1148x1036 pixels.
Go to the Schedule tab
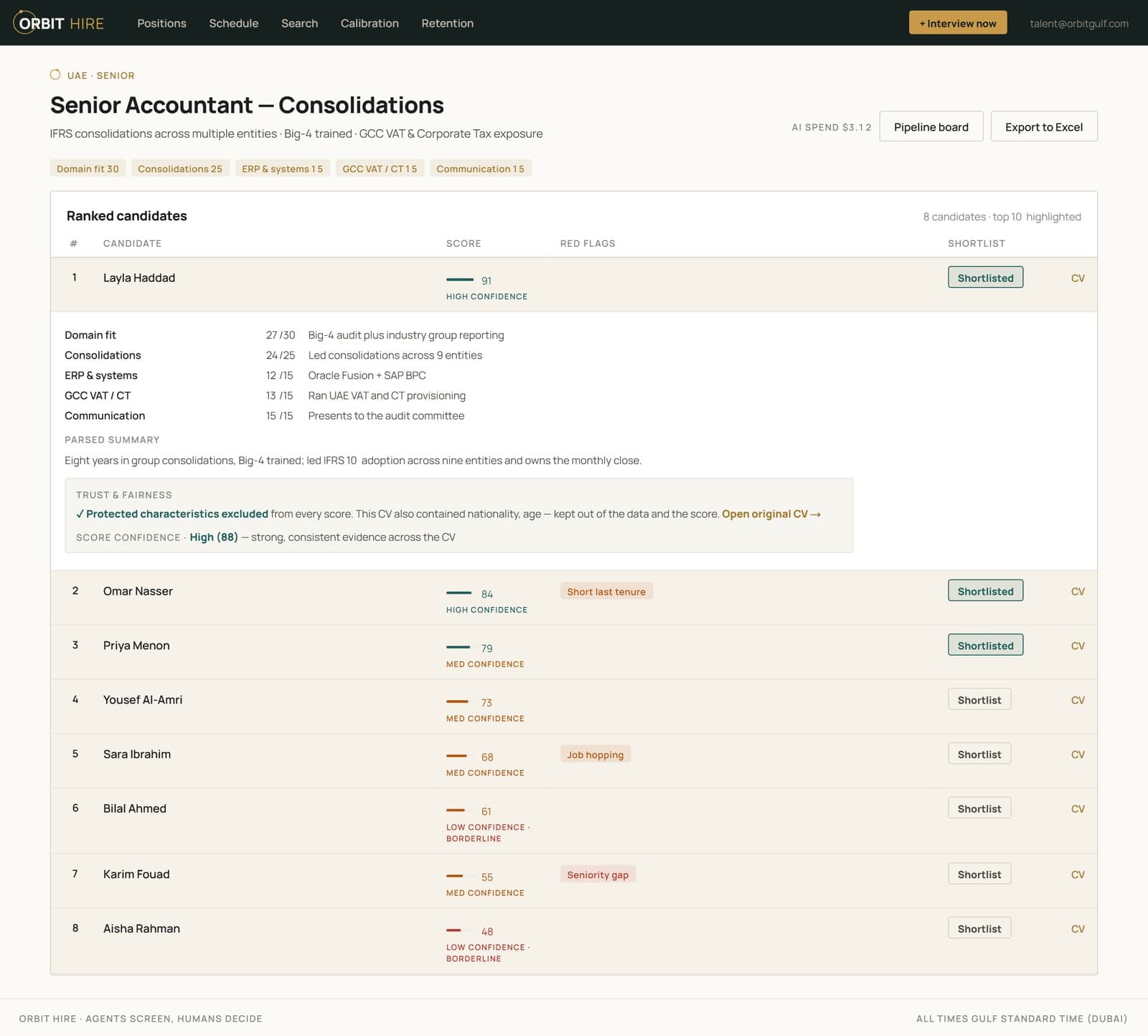coord(233,23)
